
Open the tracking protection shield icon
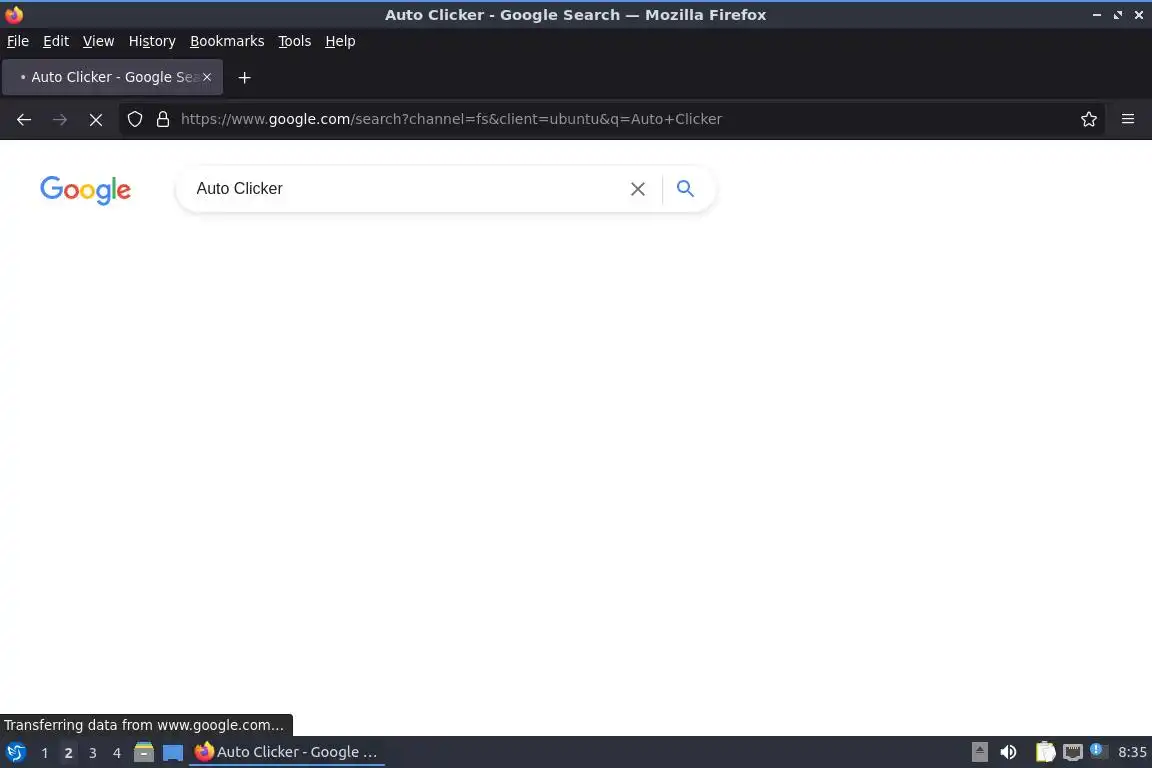(x=134, y=119)
